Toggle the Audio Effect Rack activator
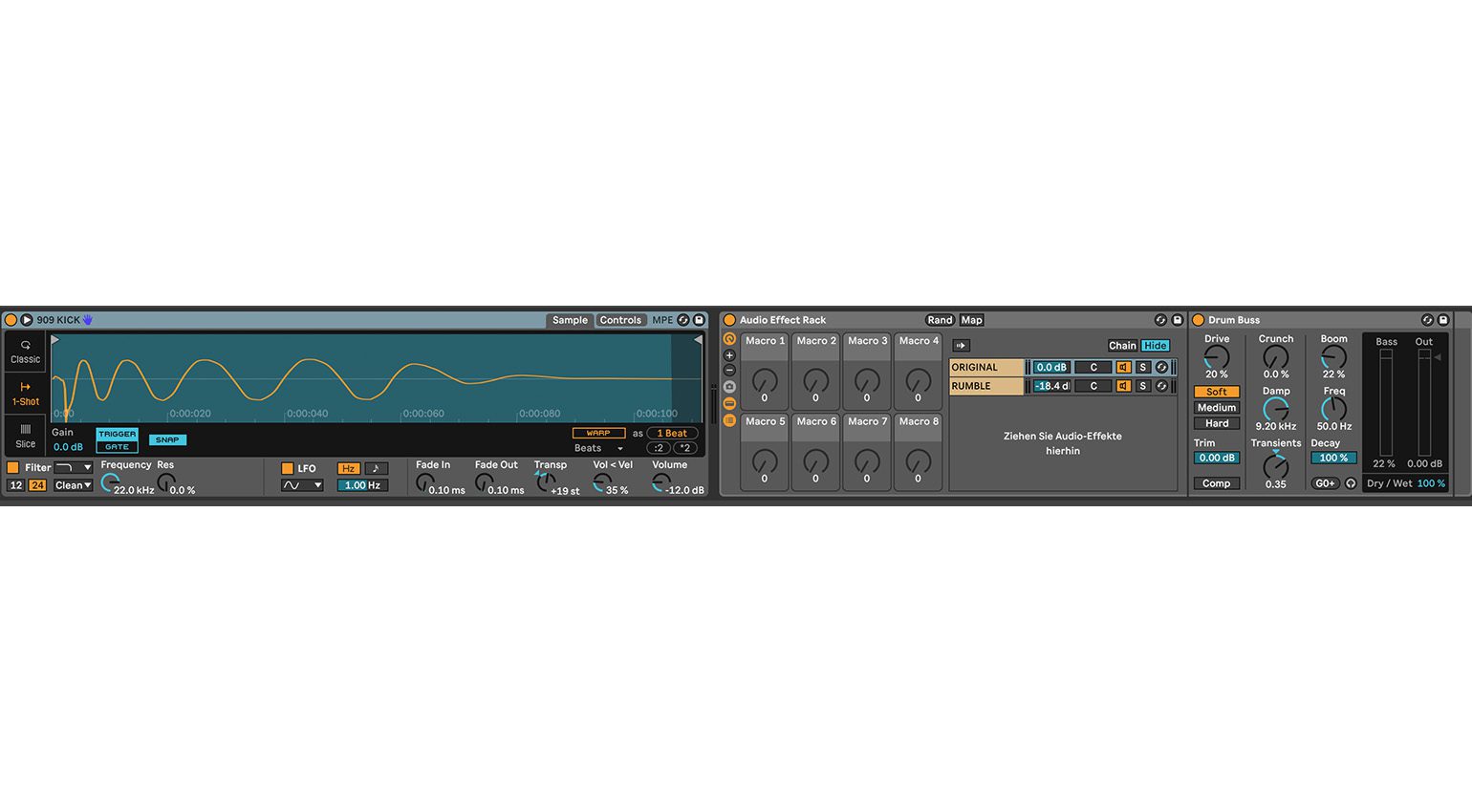1472x812 pixels. pyautogui.click(x=729, y=320)
